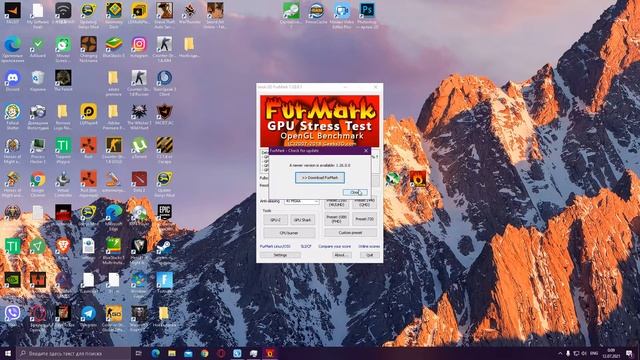Select the Fallout Shelter desktop icon

[x=13, y=115]
